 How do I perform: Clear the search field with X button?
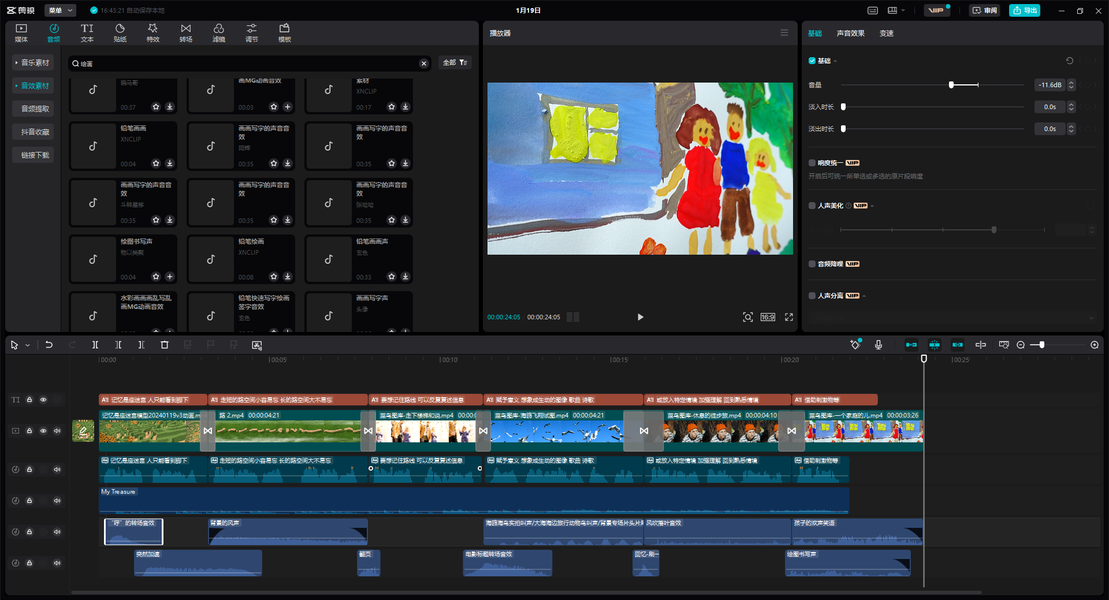coord(424,64)
